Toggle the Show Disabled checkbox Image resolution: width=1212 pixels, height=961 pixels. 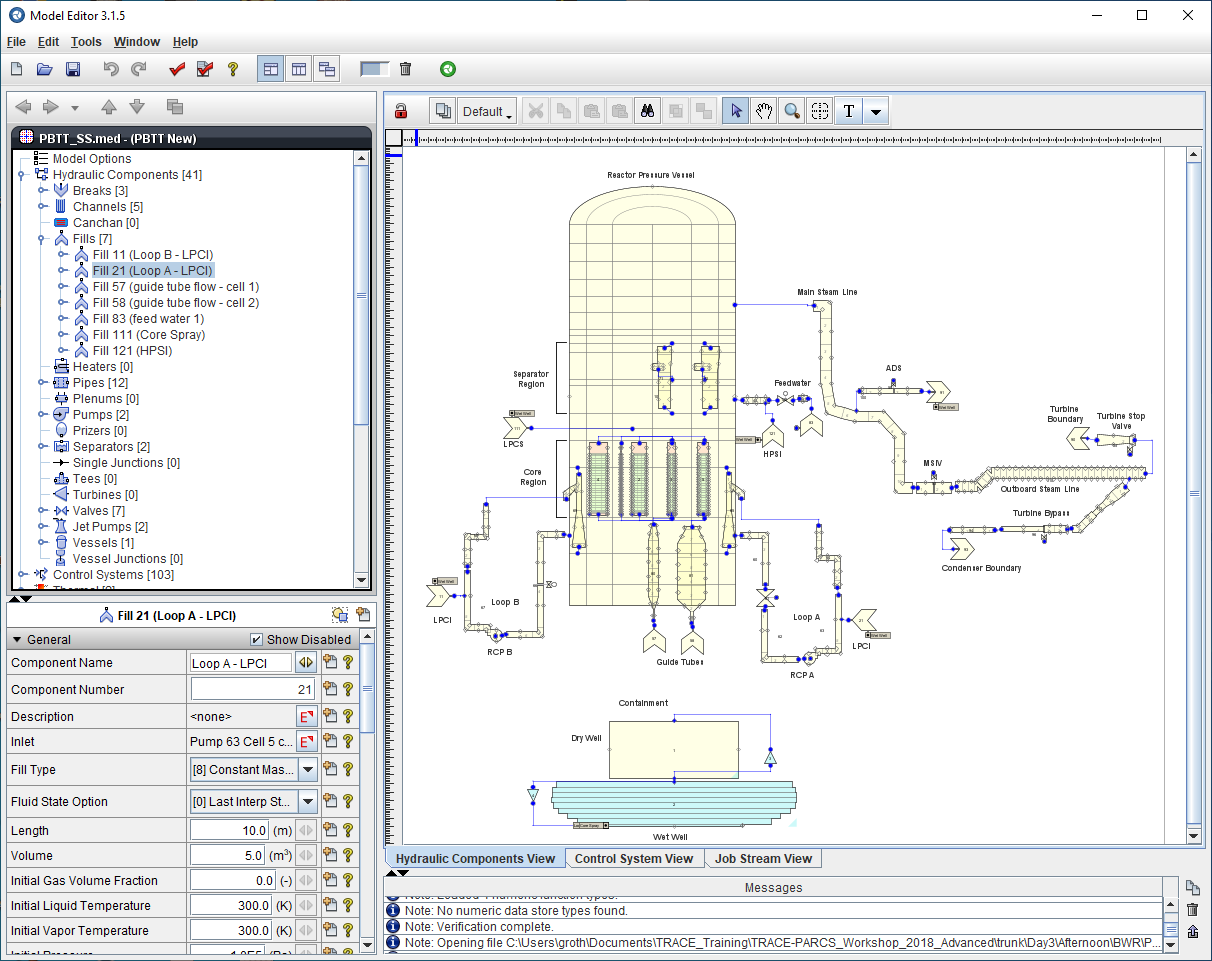tap(257, 640)
